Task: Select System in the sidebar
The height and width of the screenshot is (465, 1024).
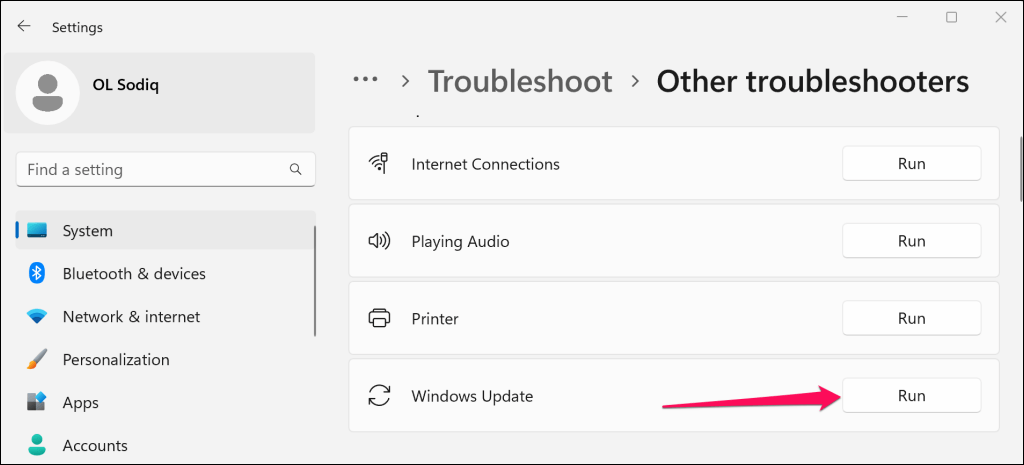Action: (165, 231)
